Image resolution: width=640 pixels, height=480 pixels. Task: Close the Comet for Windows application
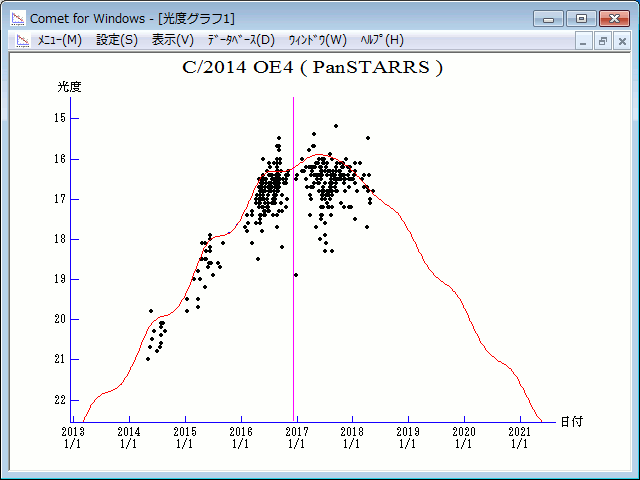614,17
